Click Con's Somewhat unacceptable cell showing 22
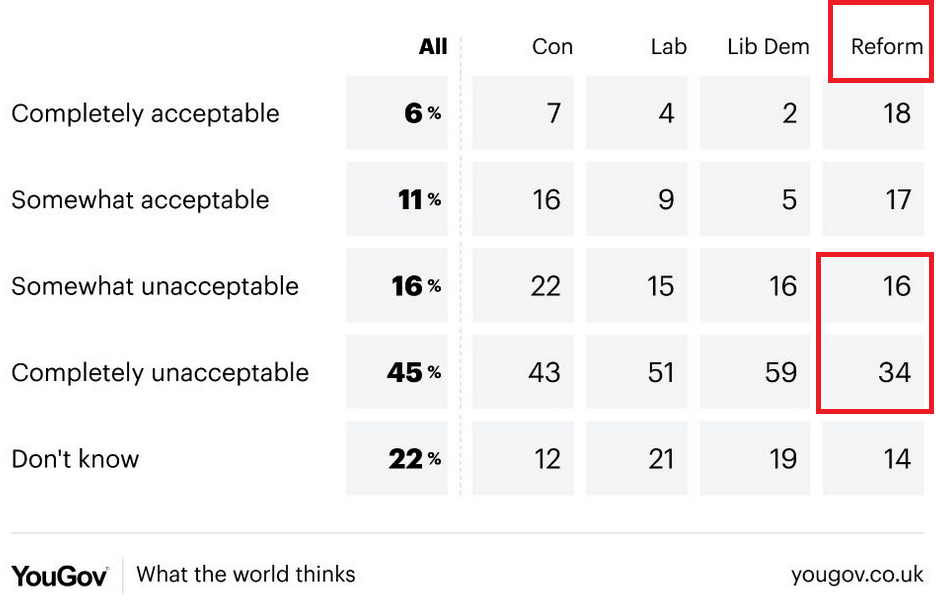 [523, 286]
